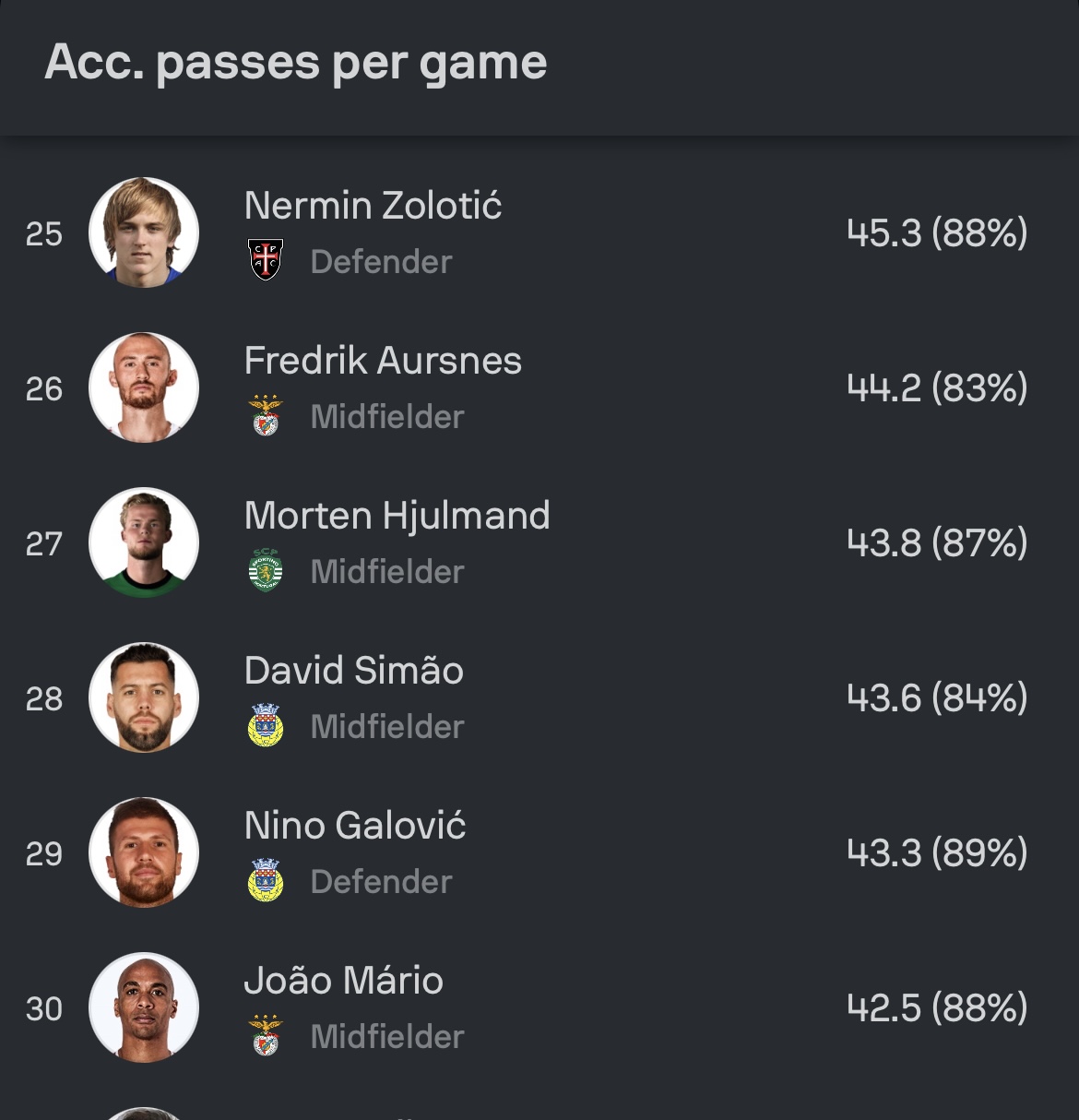Open Fredrik Aursnes's player photo
This screenshot has width=1079, height=1120.
click(x=144, y=387)
